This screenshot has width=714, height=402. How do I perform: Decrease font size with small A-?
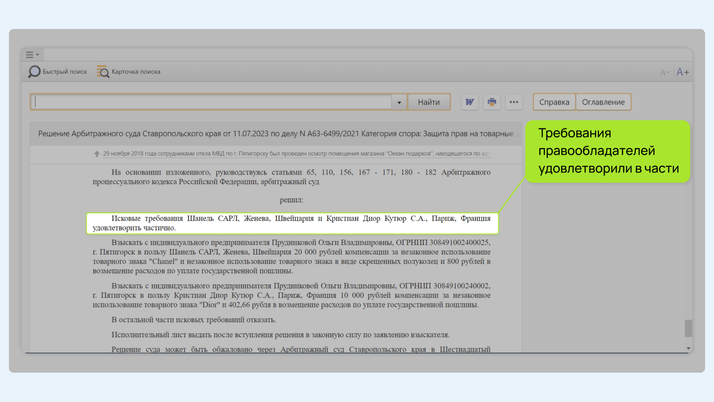665,72
